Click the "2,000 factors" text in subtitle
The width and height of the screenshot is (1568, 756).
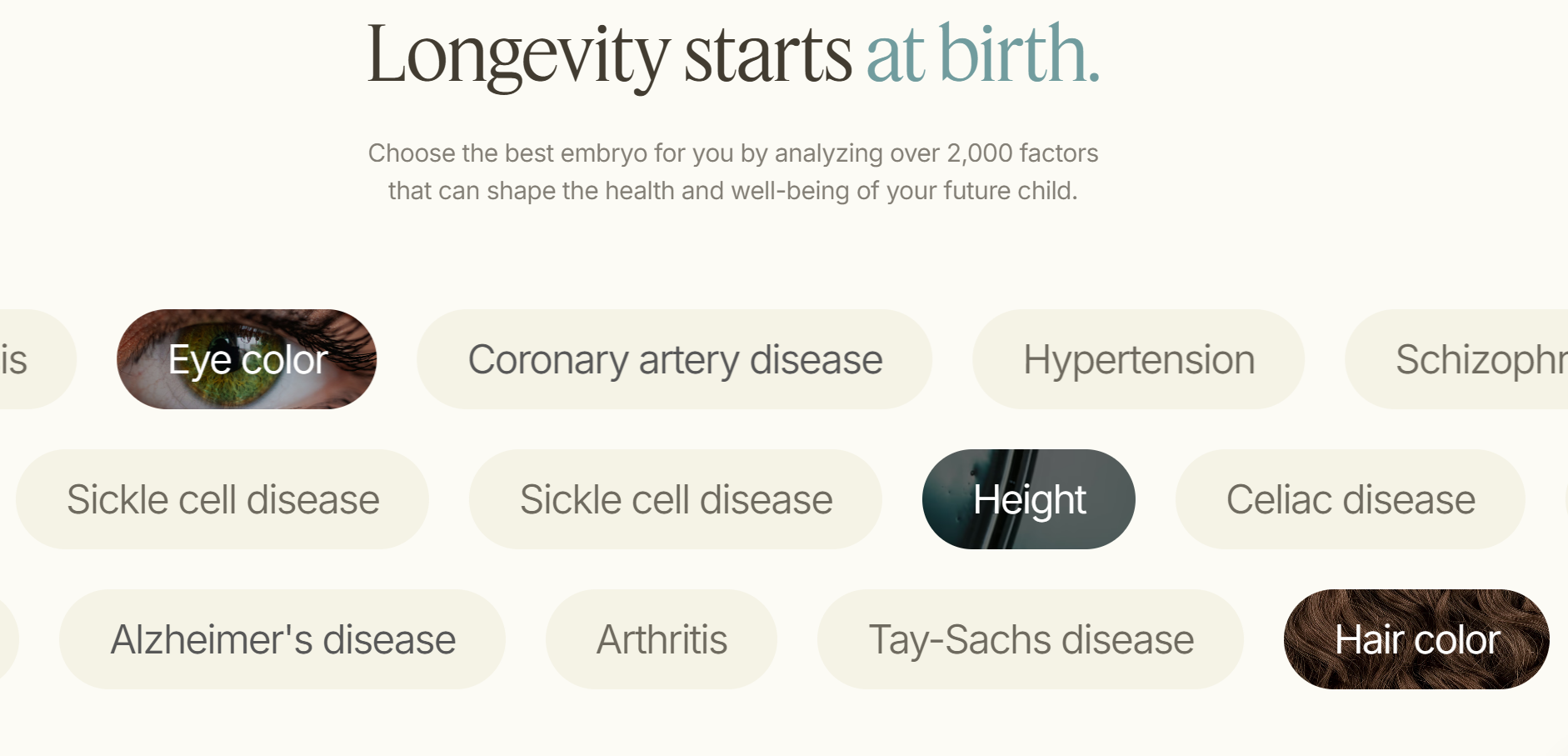1022,153
